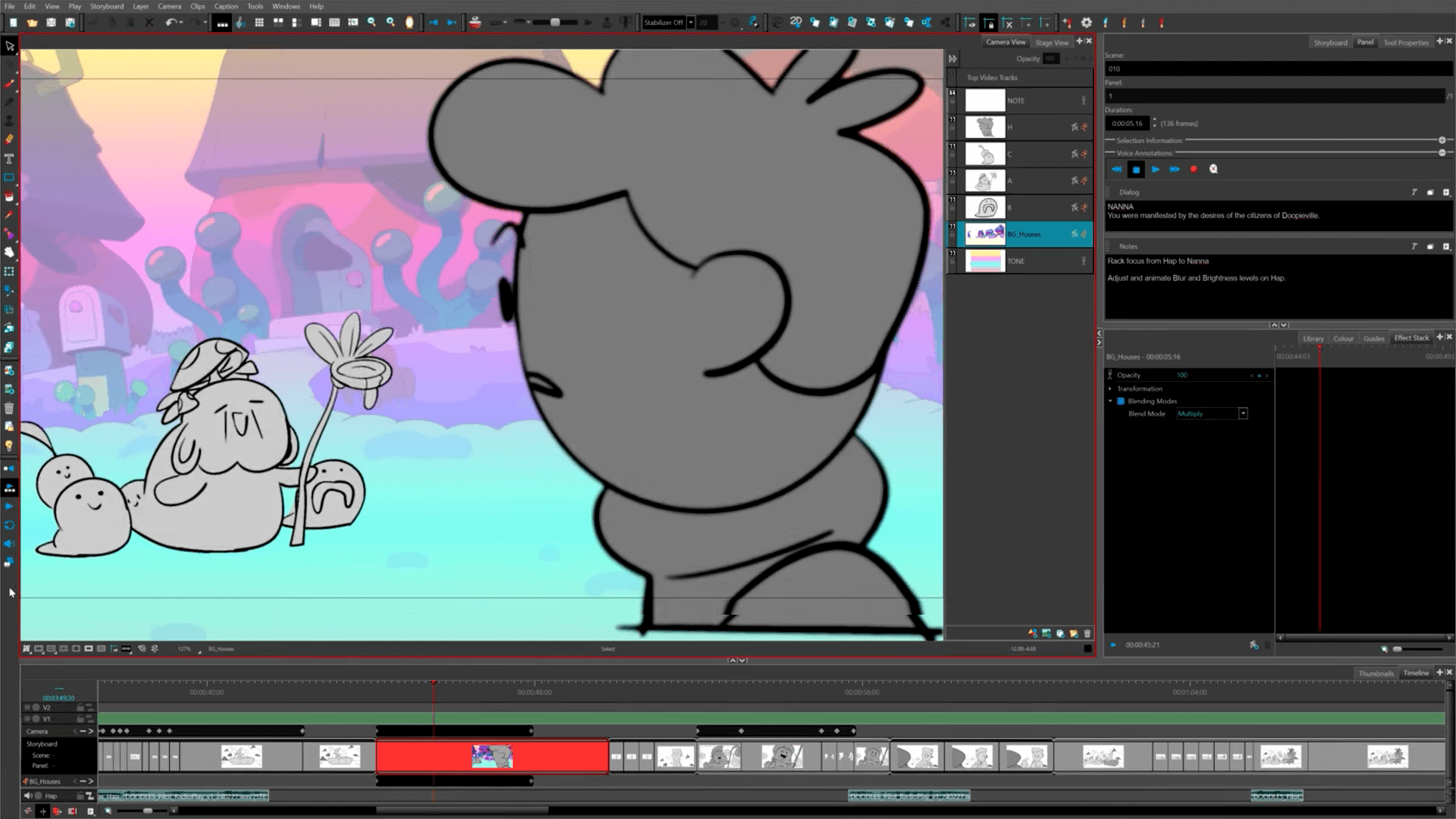Click the record voice annotation button
Image resolution: width=1456 pixels, height=819 pixels.
1194,170
